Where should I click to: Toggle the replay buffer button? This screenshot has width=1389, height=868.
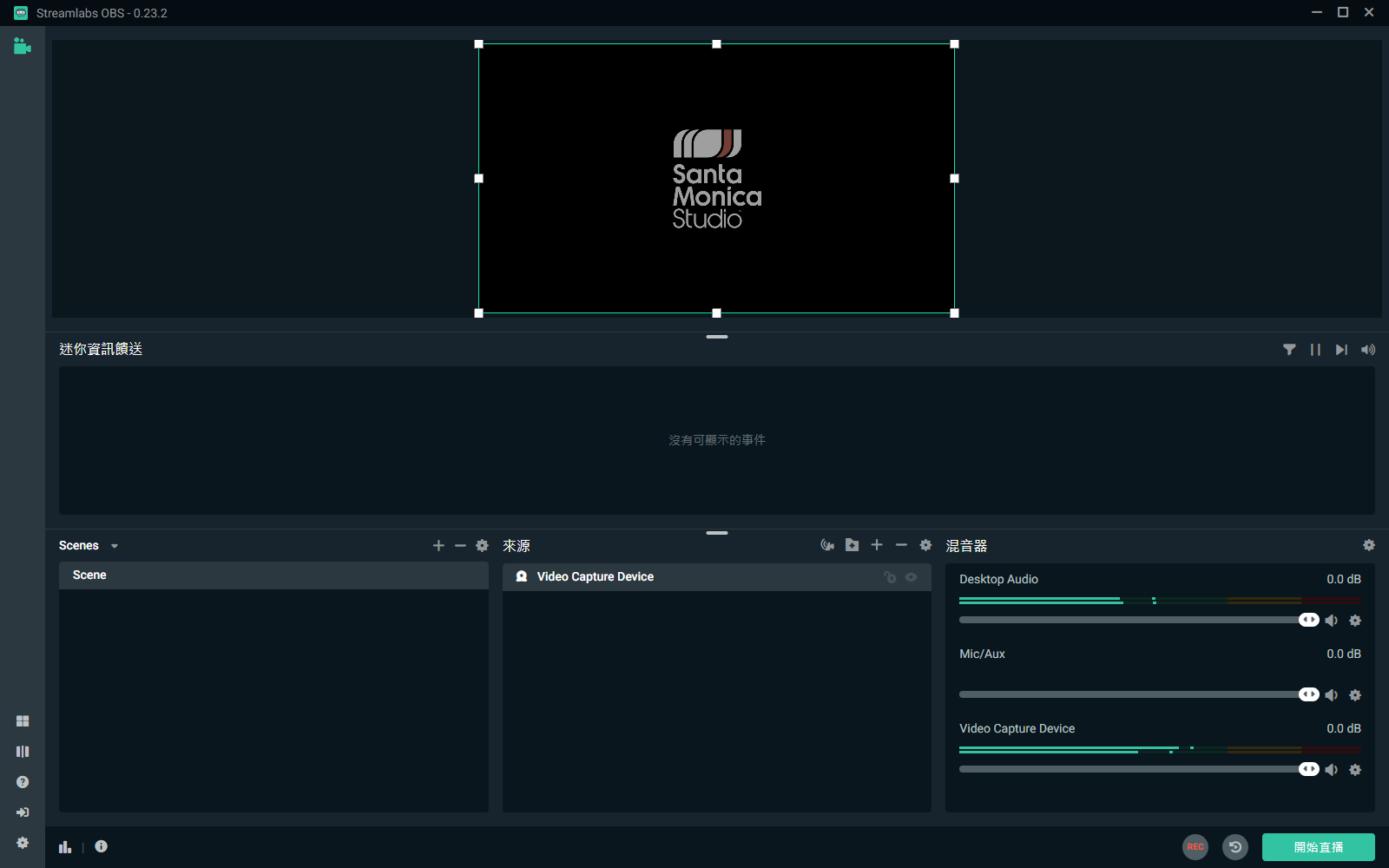point(1235,847)
